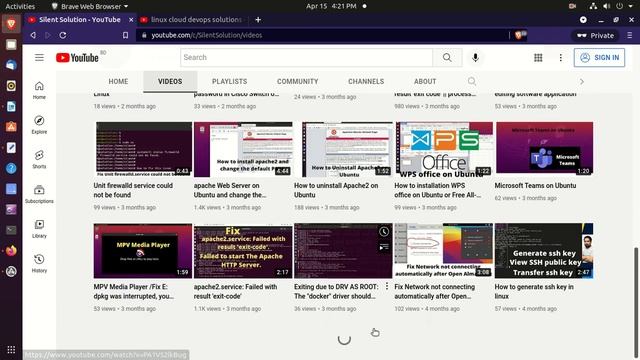Search within channel using magnifier icon
This screenshot has height=360, width=640.
[472, 81]
